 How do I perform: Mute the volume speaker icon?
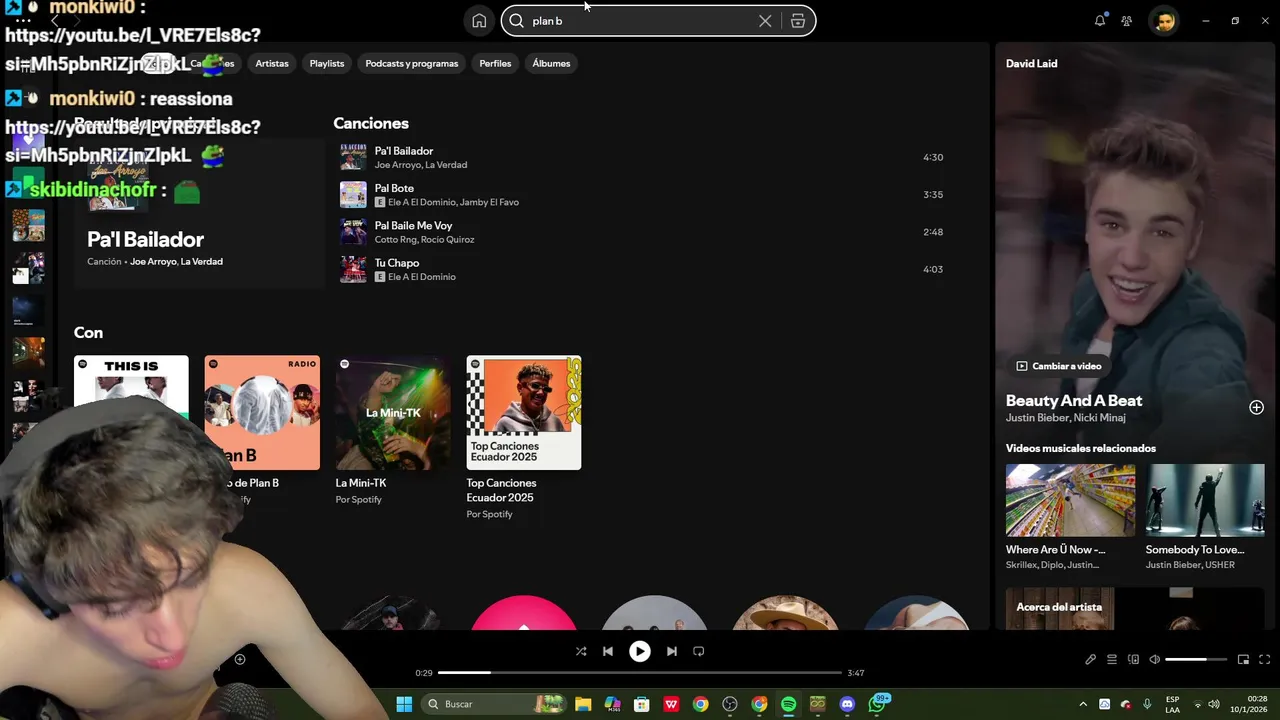(x=1155, y=659)
